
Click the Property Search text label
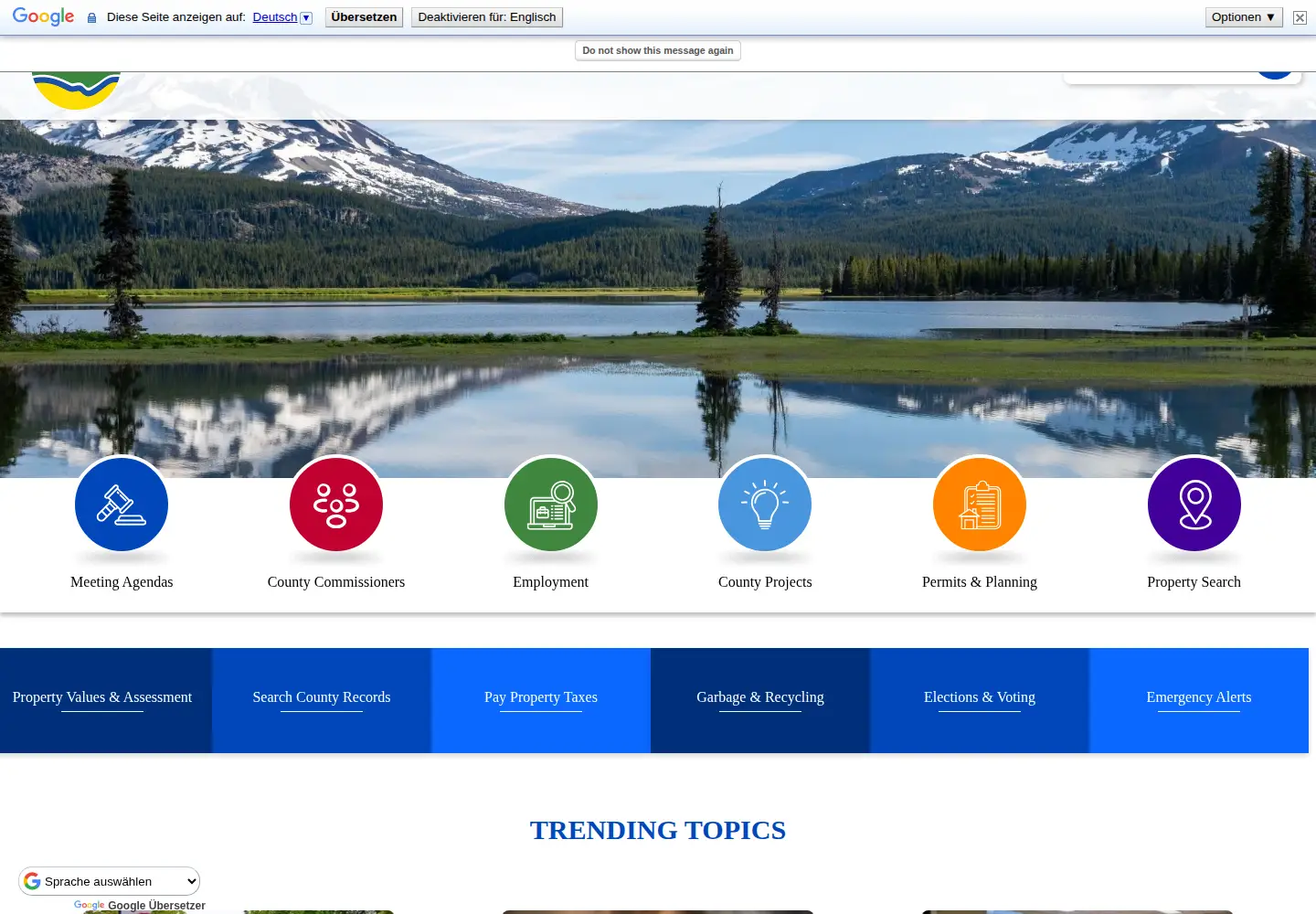point(1194,582)
